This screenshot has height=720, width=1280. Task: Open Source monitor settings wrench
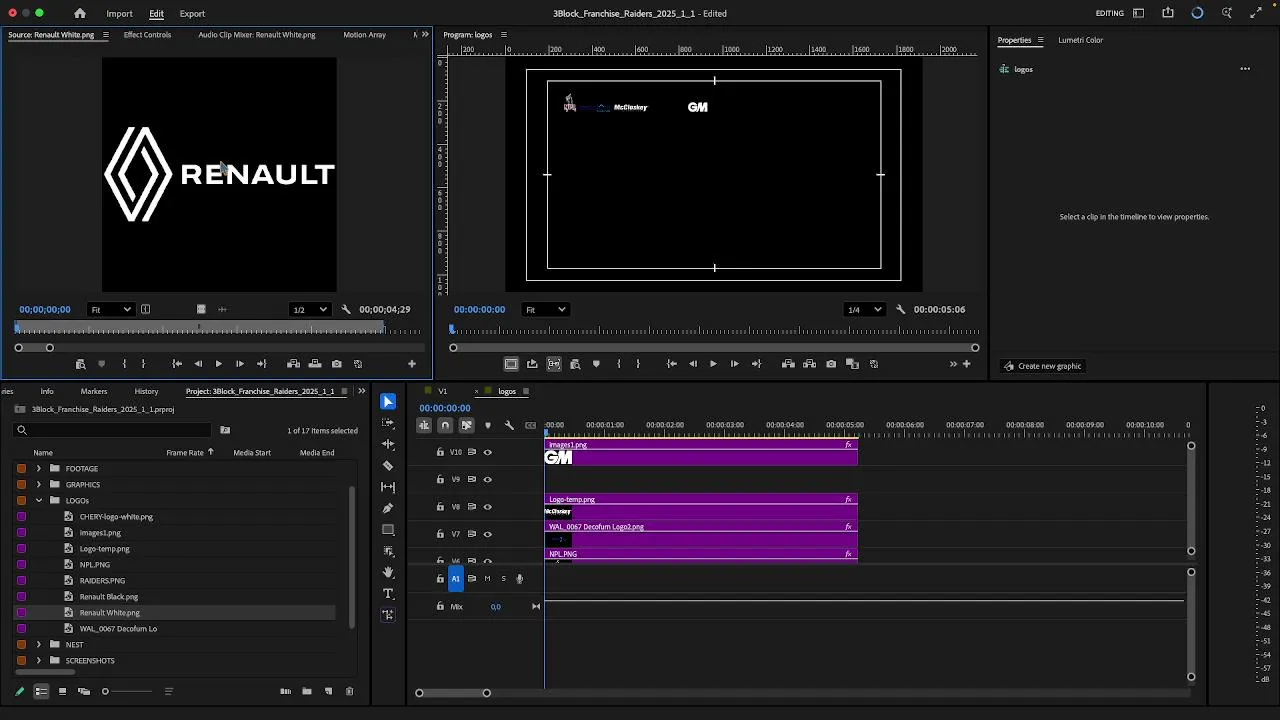(346, 309)
